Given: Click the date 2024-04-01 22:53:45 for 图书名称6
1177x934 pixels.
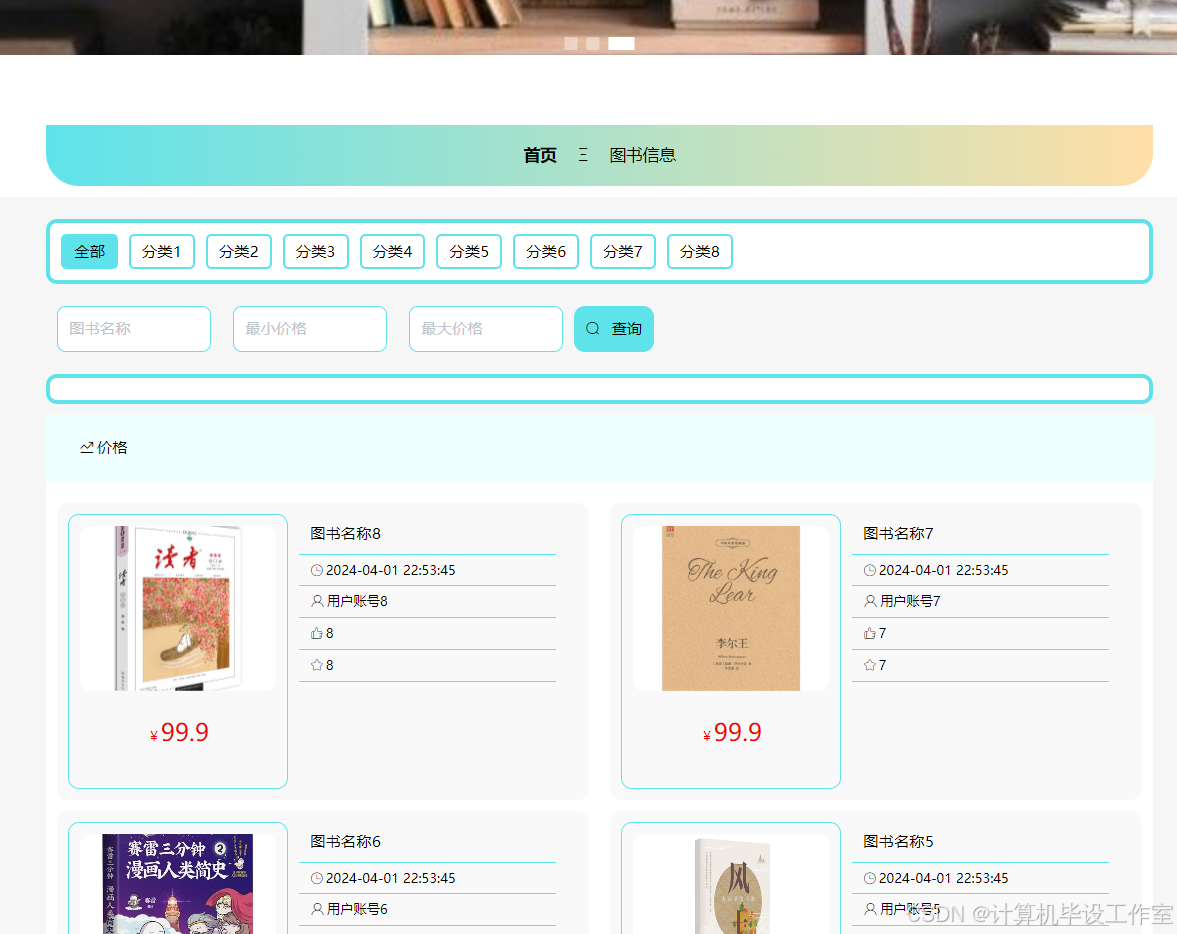Looking at the screenshot, I should pyautogui.click(x=390, y=878).
